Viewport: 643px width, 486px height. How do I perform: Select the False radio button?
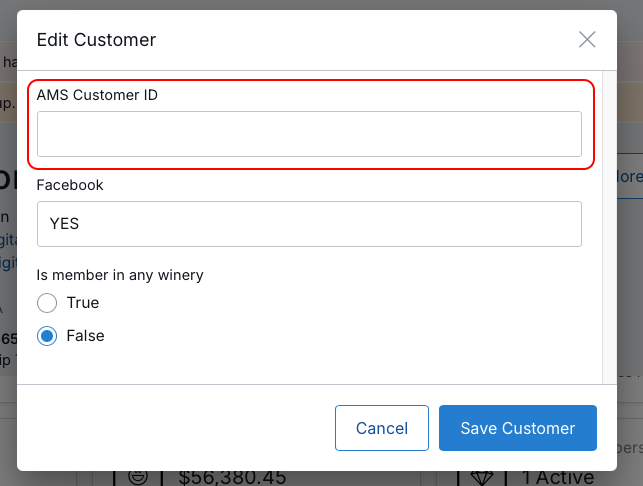(x=47, y=336)
